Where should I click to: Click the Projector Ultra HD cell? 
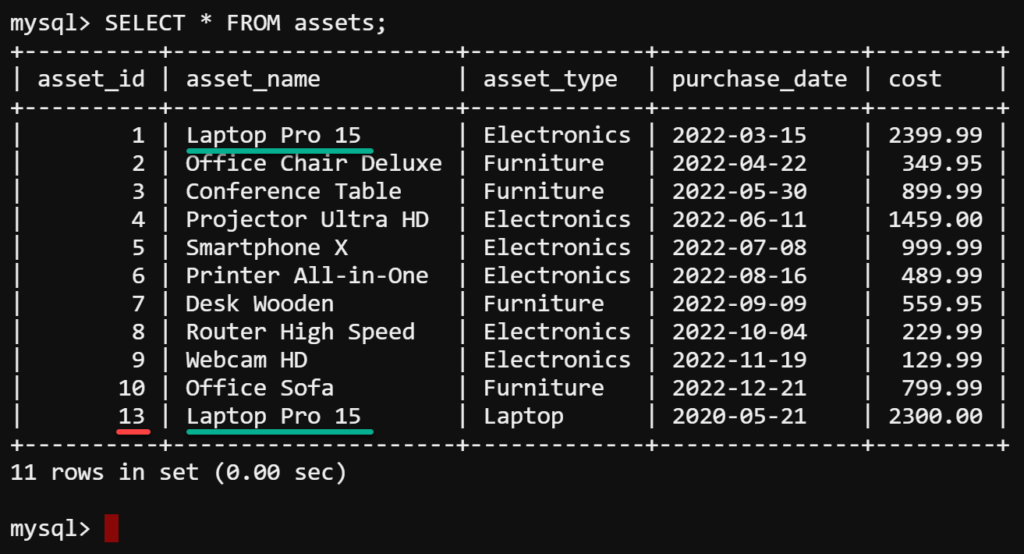(307, 220)
